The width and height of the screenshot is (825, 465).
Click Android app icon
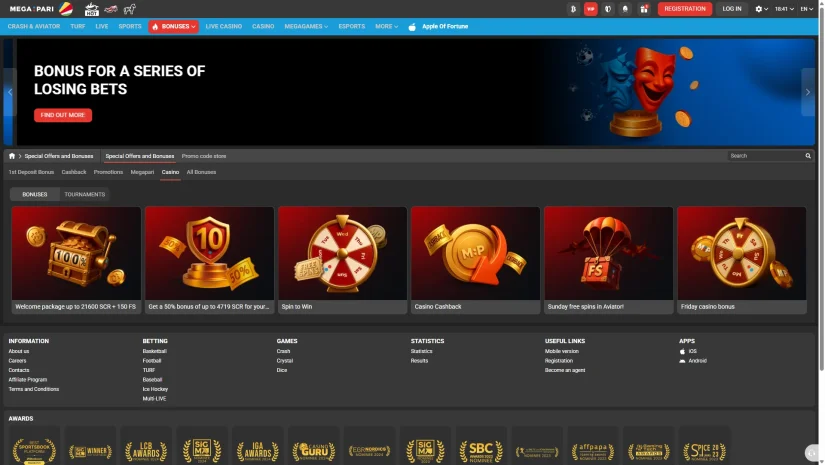682,361
